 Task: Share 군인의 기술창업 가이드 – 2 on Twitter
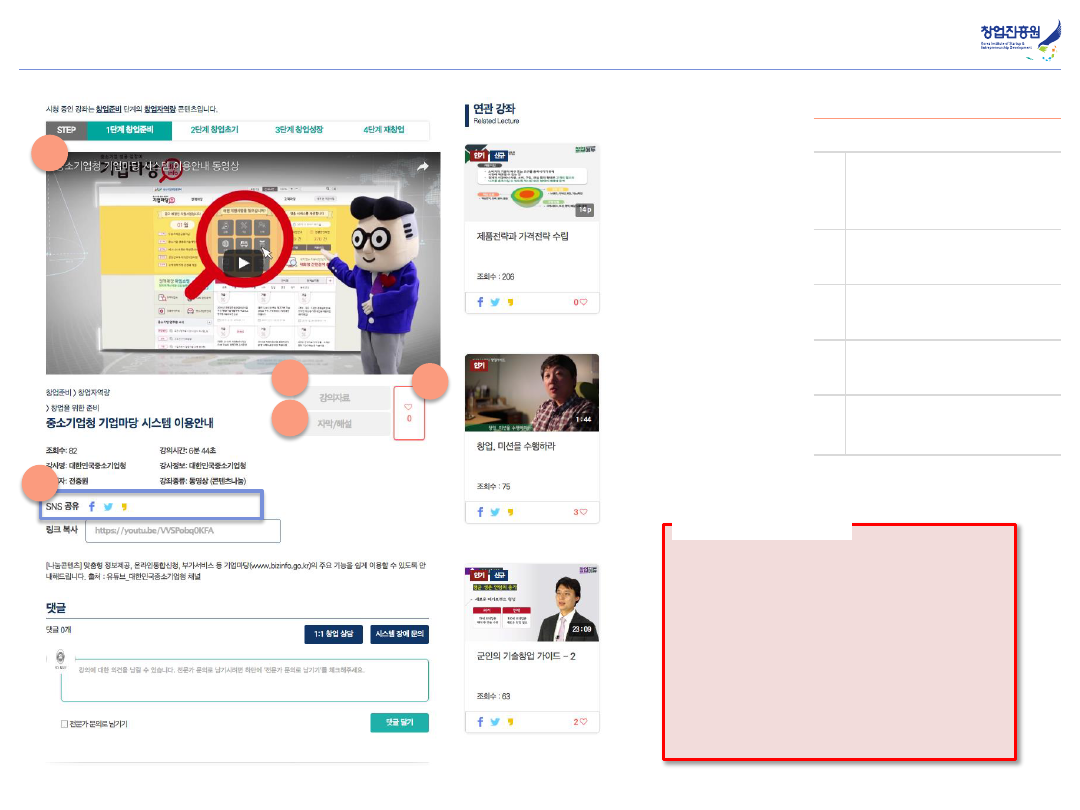tap(495, 723)
